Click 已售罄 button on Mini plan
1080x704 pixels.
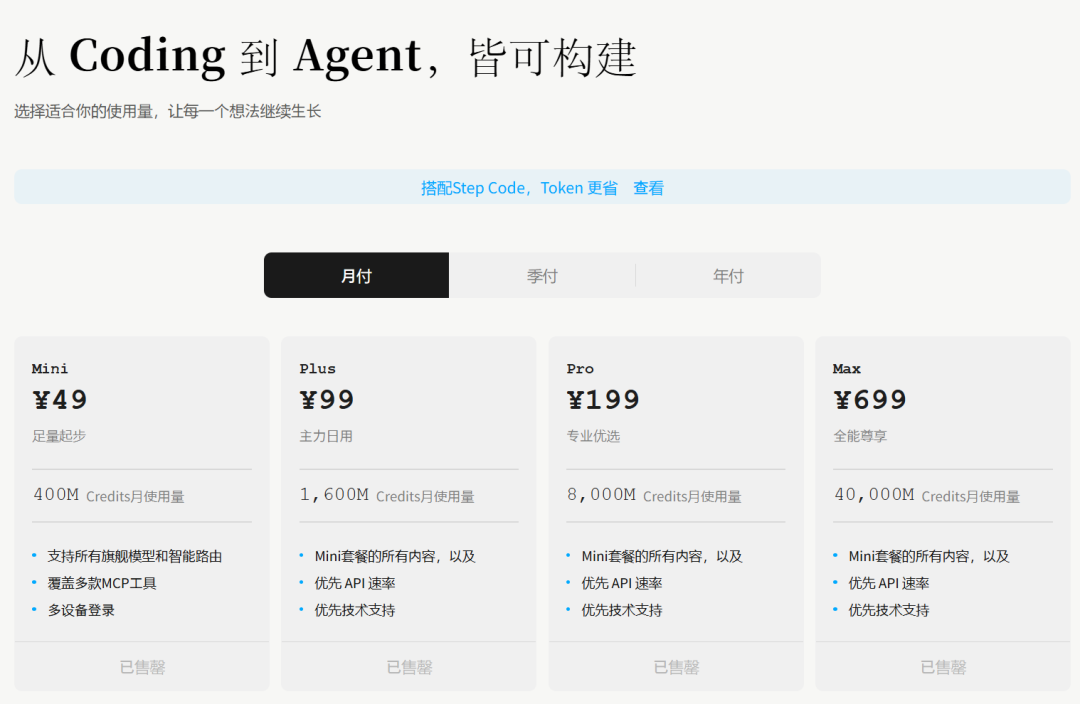142,667
